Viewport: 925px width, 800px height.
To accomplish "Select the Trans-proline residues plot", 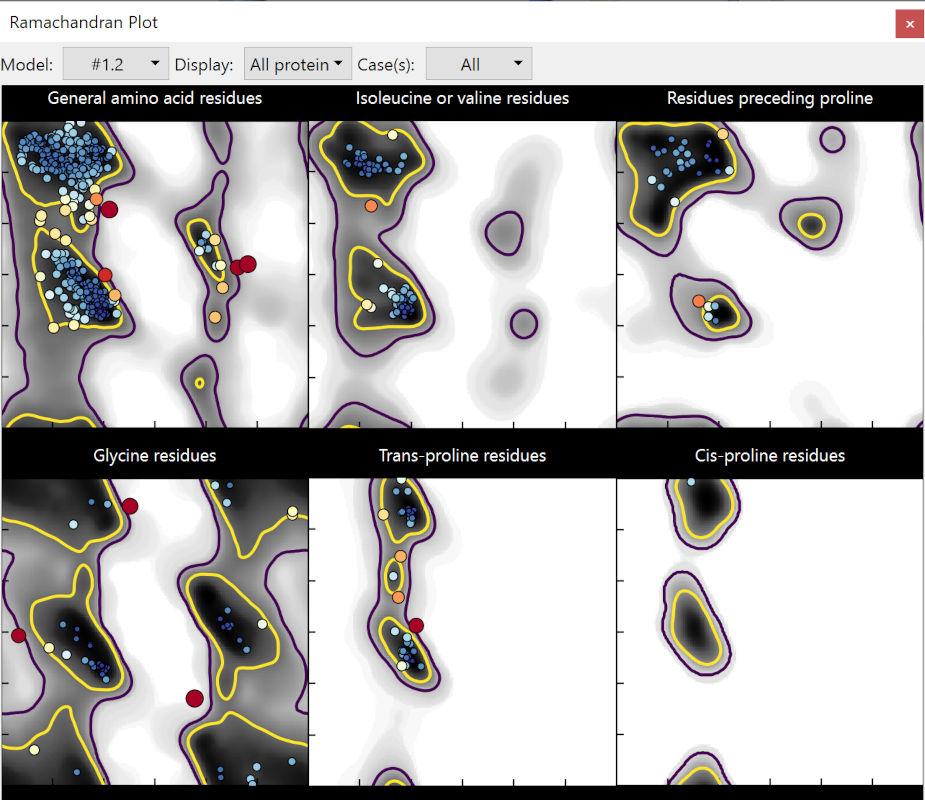I will click(x=462, y=631).
